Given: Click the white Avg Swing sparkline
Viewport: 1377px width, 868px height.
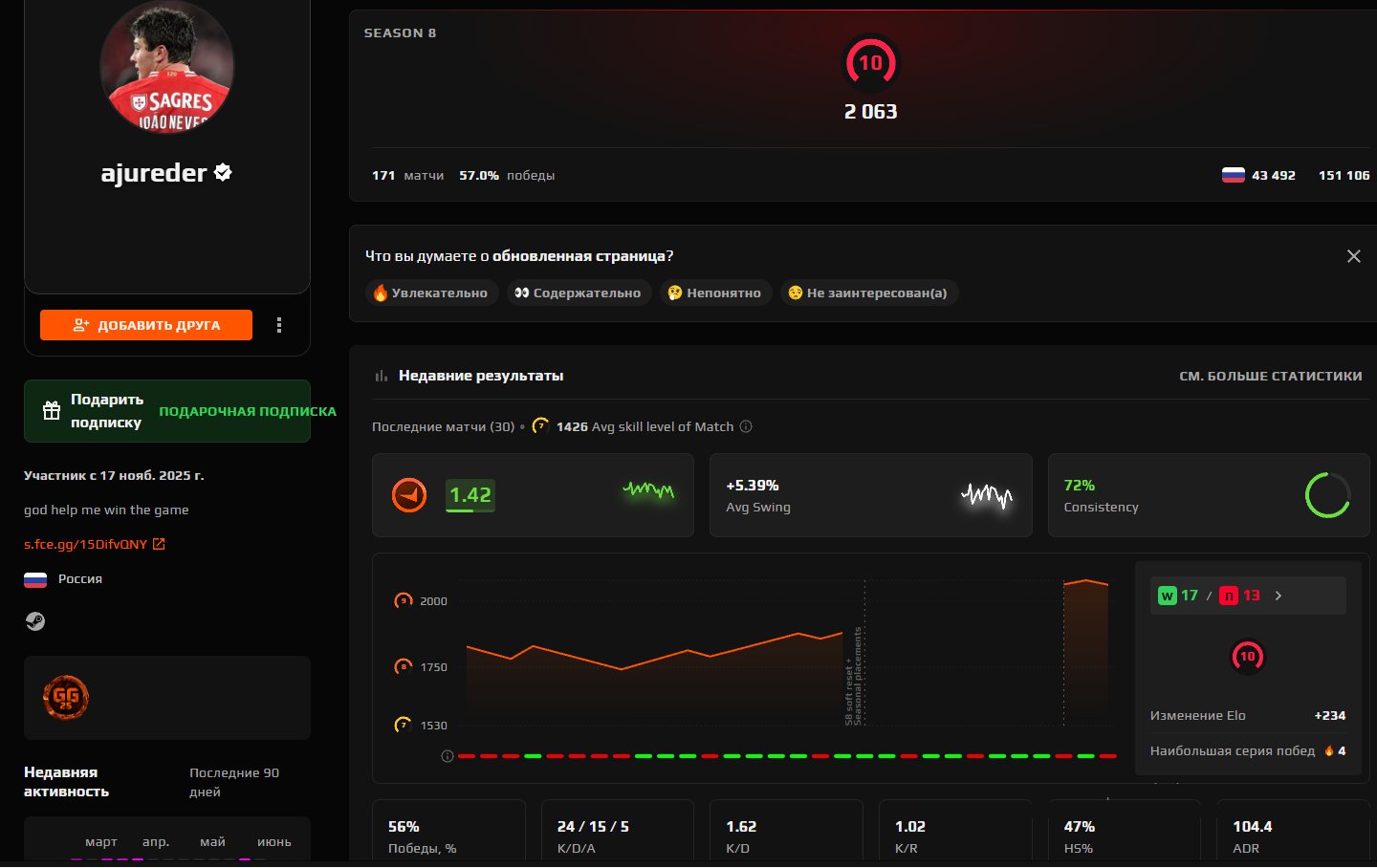Looking at the screenshot, I should click(x=986, y=495).
